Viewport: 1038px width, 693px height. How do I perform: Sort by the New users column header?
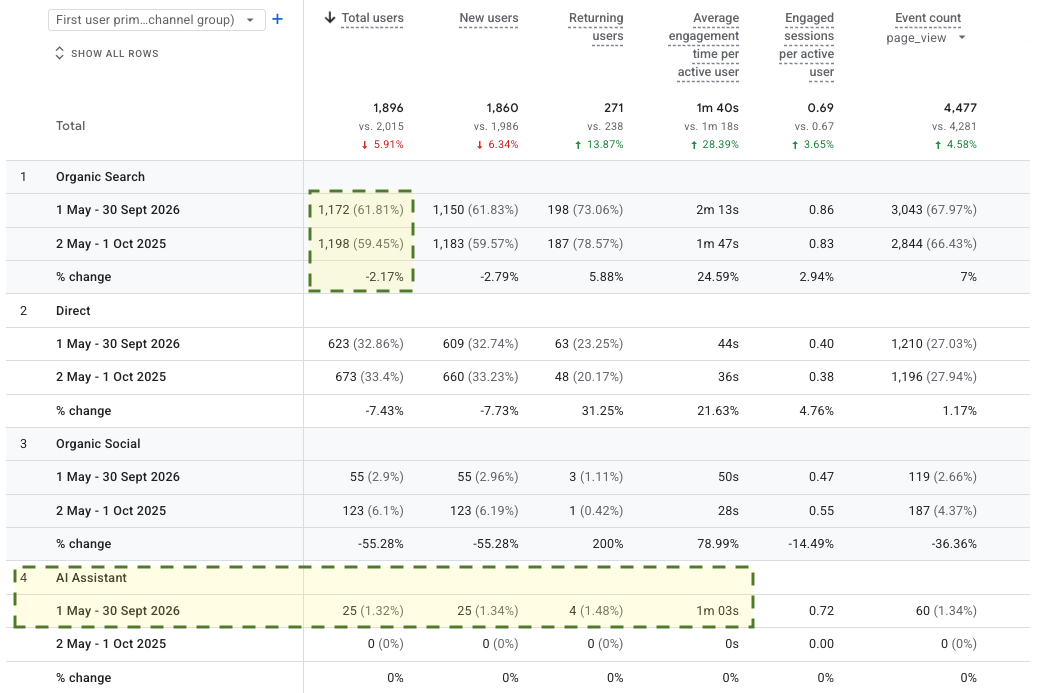[489, 18]
